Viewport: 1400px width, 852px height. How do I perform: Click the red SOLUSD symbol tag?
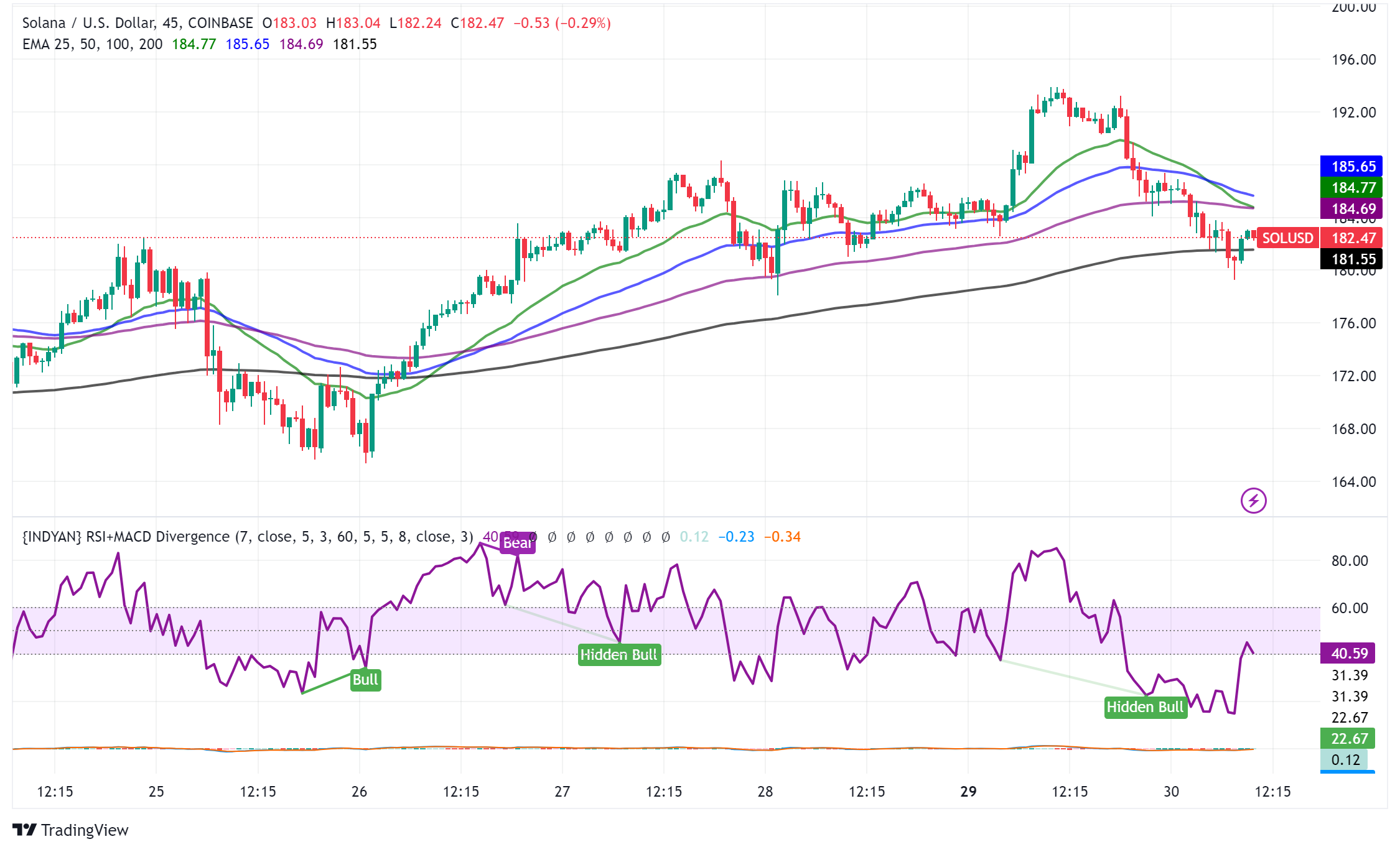tap(1287, 238)
